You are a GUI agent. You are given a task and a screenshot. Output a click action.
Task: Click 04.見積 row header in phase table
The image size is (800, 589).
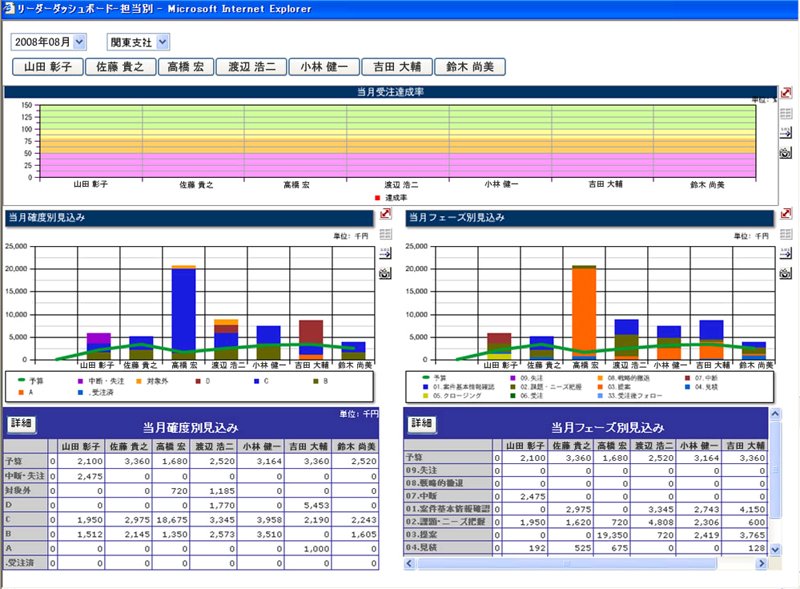tap(448, 548)
